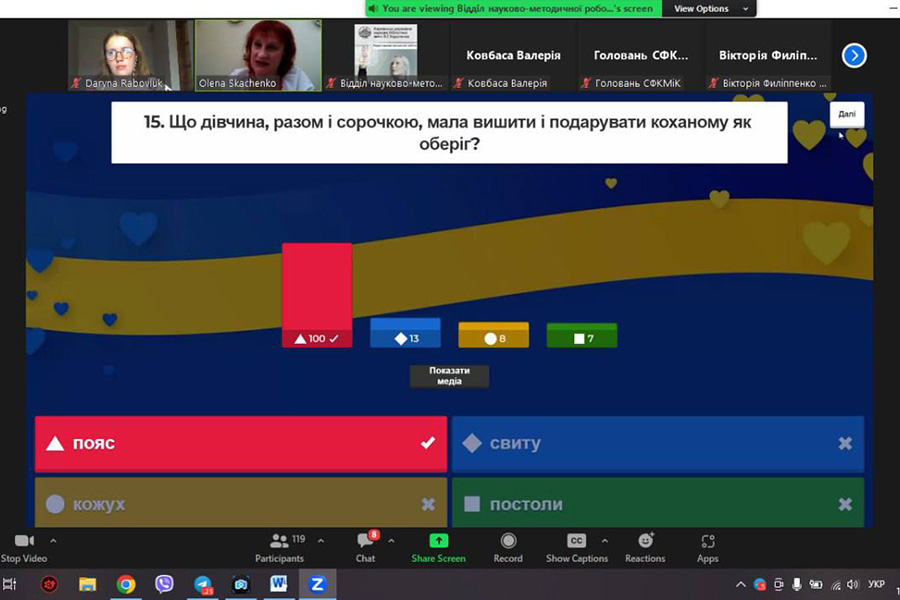The image size is (900, 600).
Task: Select the Ковбаса Валерія participant tile
Action: click(x=513, y=55)
